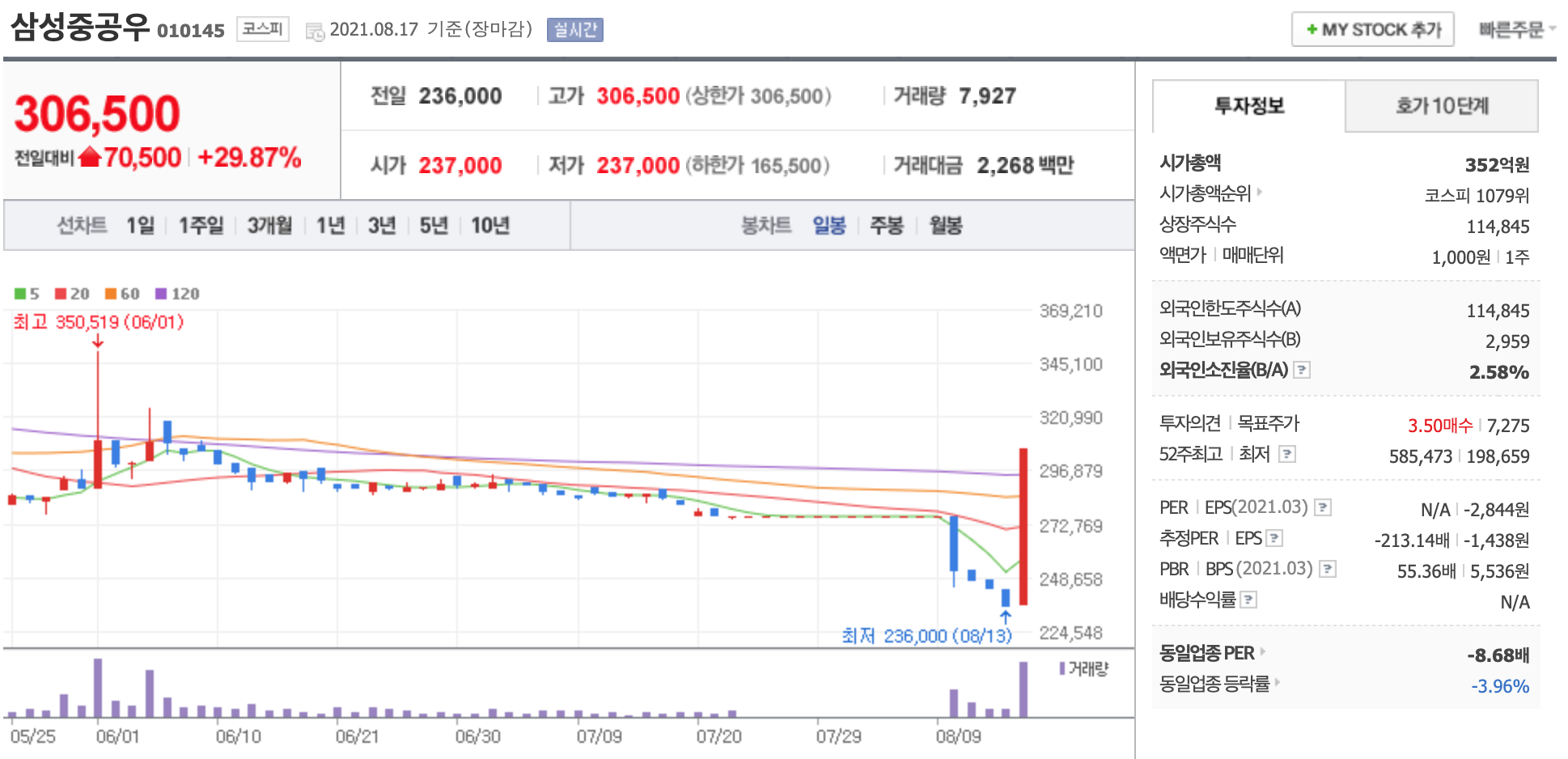Screen dimensions: 1568x759
Task: Click the 최저 236,000 (08/13) marker
Action: click(x=927, y=636)
